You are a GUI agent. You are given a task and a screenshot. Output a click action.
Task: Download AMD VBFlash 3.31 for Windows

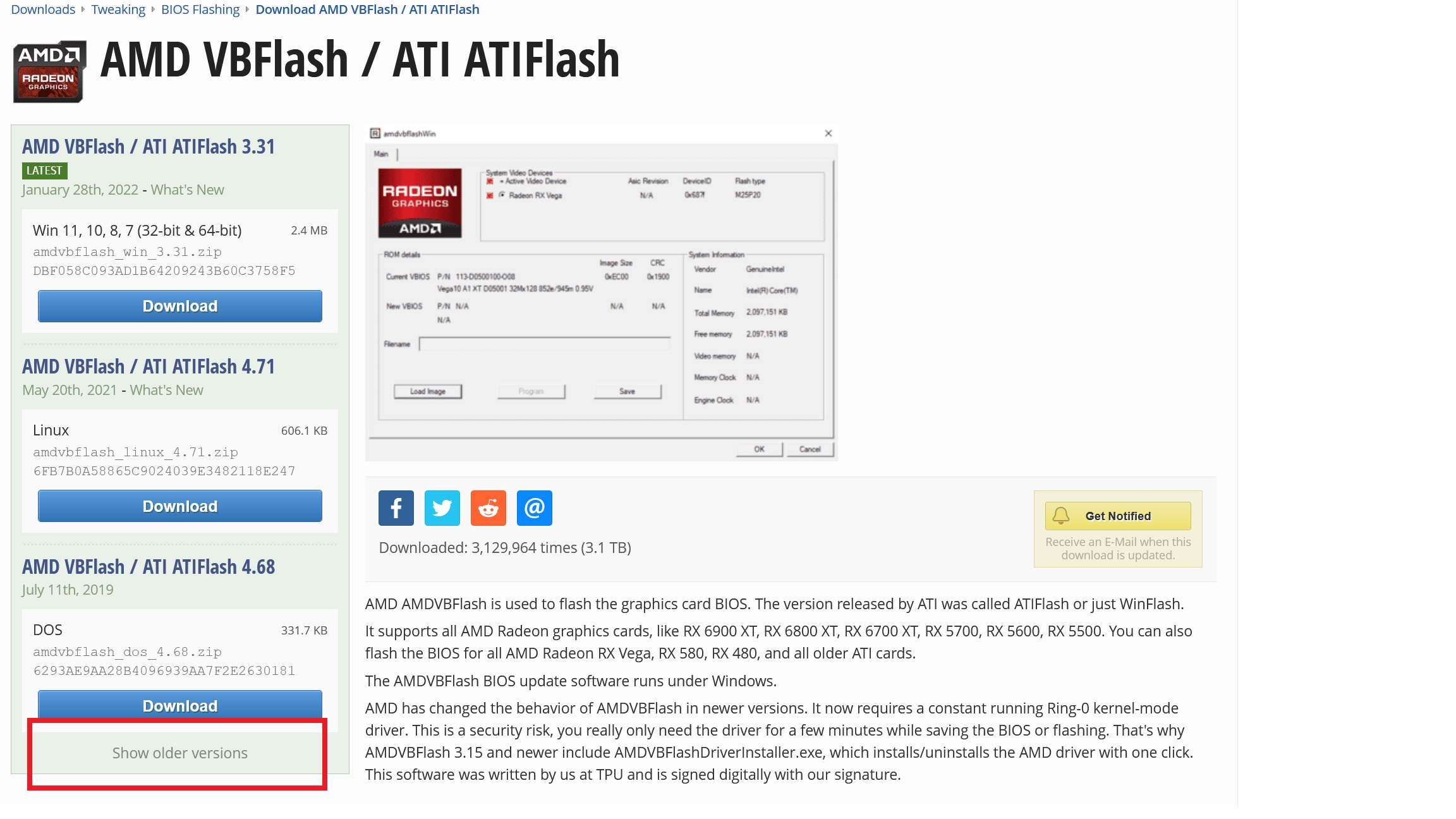pyautogui.click(x=180, y=306)
